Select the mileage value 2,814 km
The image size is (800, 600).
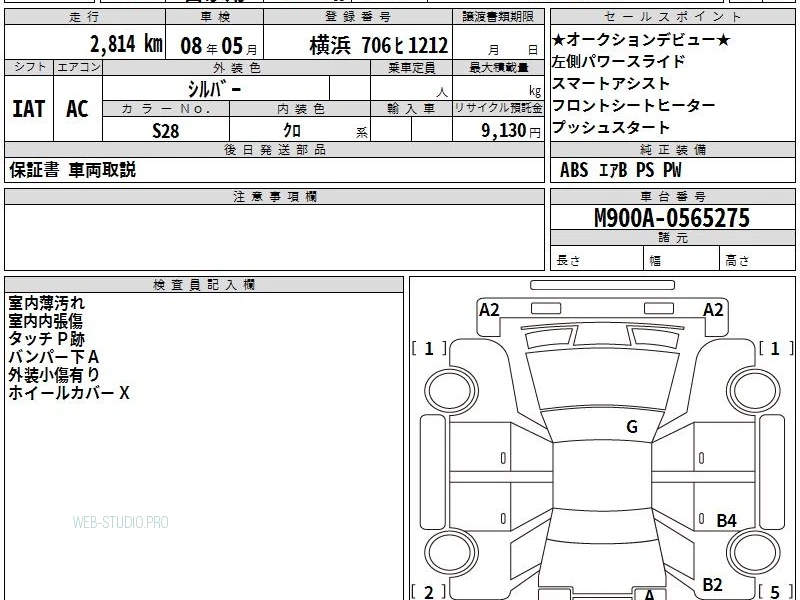point(126,44)
